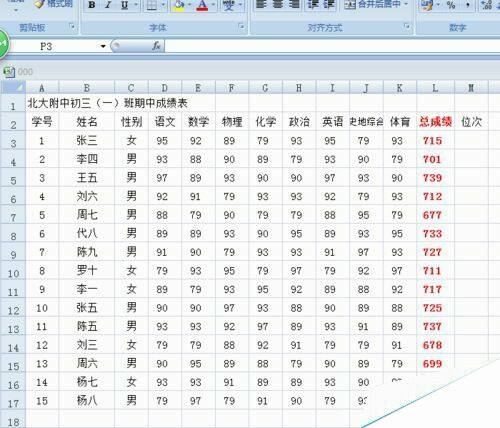Apply the red font color
This screenshot has width=500, height=428.
202,5
